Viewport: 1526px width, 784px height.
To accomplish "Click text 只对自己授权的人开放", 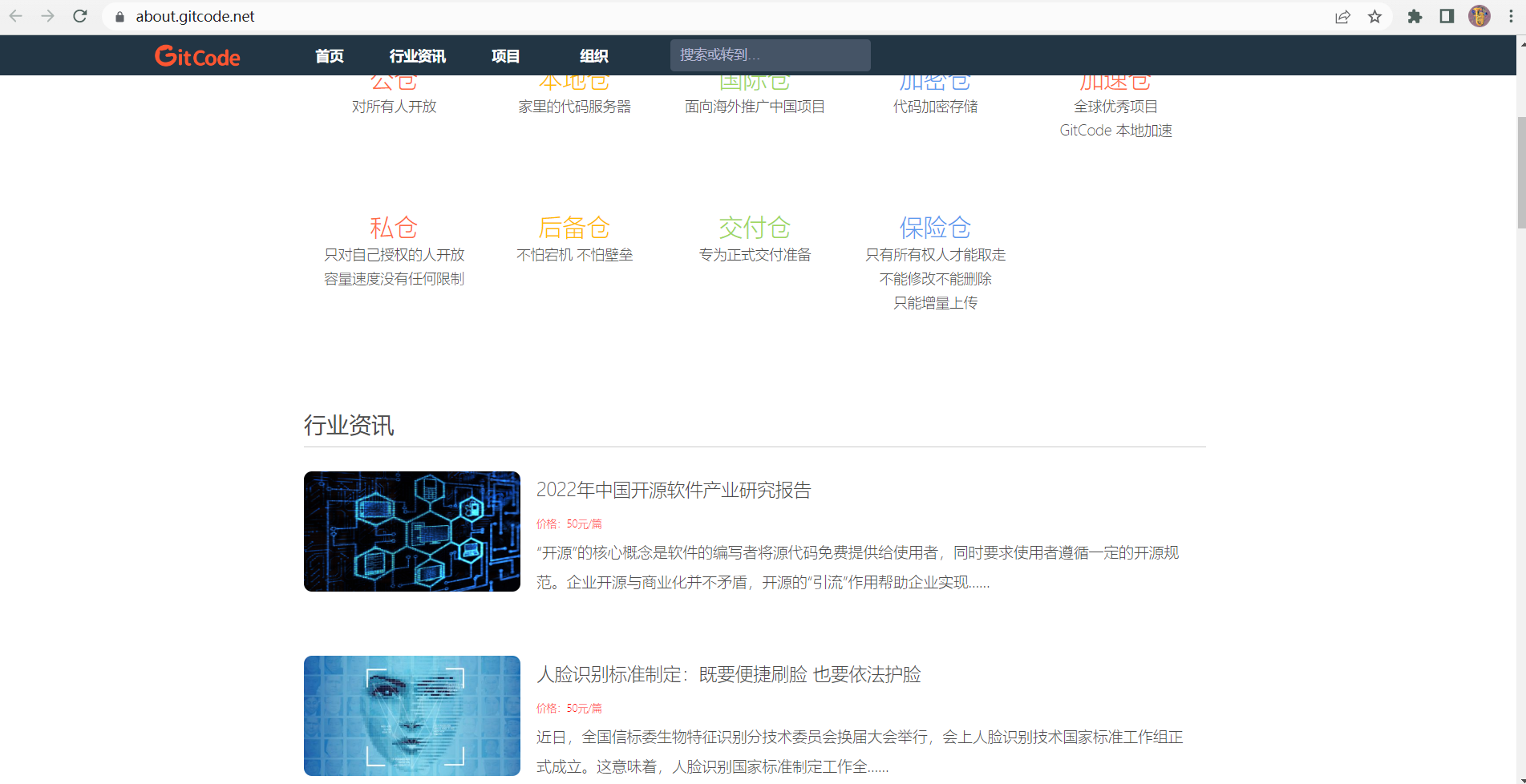I will point(394,255).
